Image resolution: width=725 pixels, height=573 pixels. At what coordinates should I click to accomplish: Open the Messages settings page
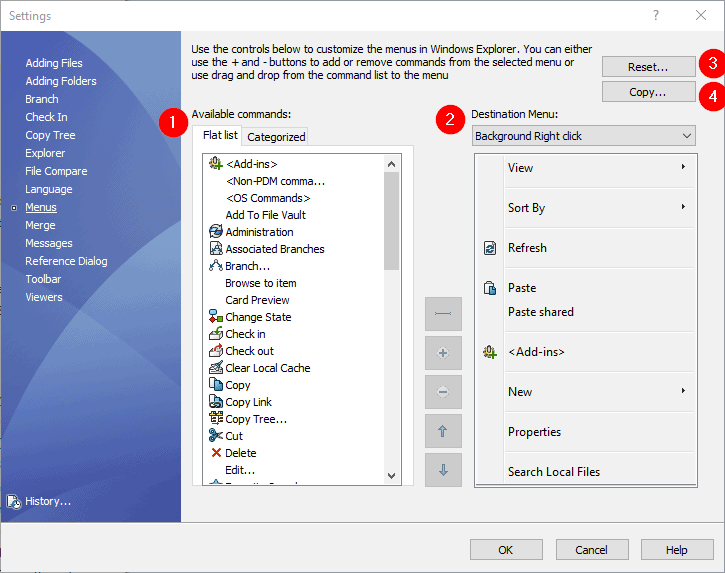pyautogui.click(x=49, y=243)
